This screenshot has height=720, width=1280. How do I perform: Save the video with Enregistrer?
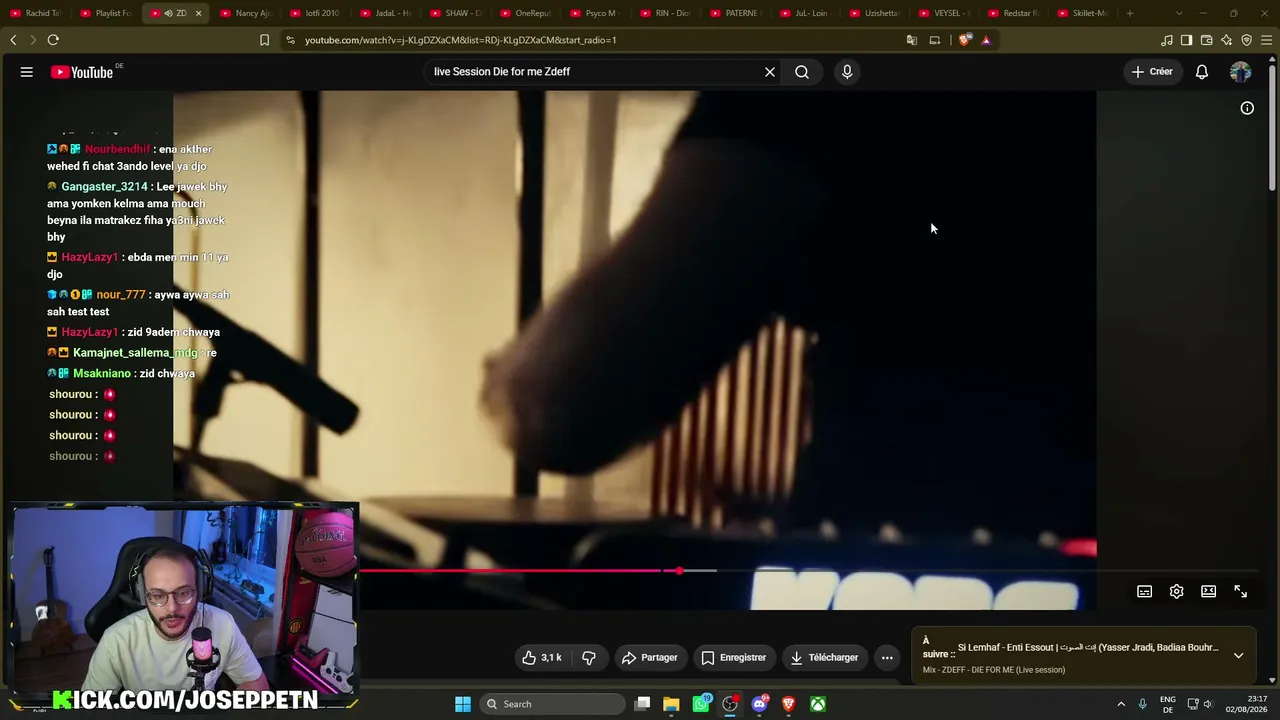[x=734, y=658]
